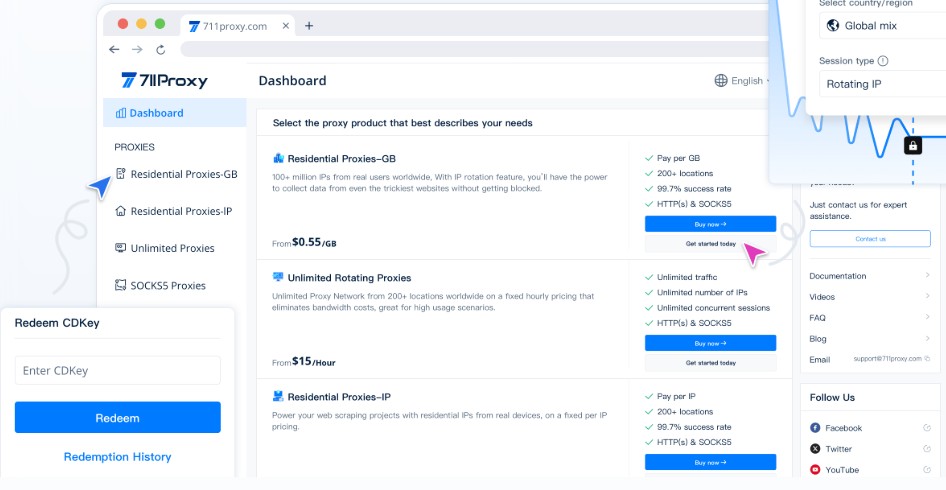Click the YouTube logo icon

(815, 469)
